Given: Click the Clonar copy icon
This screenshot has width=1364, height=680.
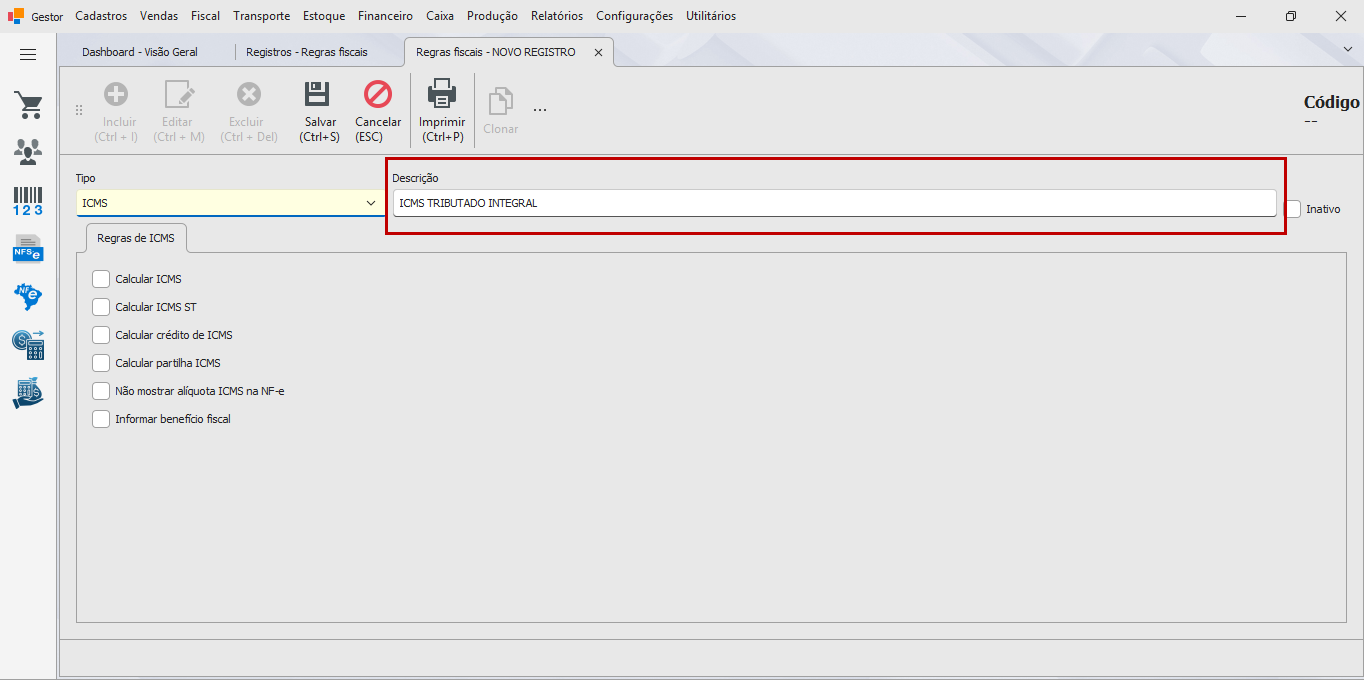Looking at the screenshot, I should 500,102.
